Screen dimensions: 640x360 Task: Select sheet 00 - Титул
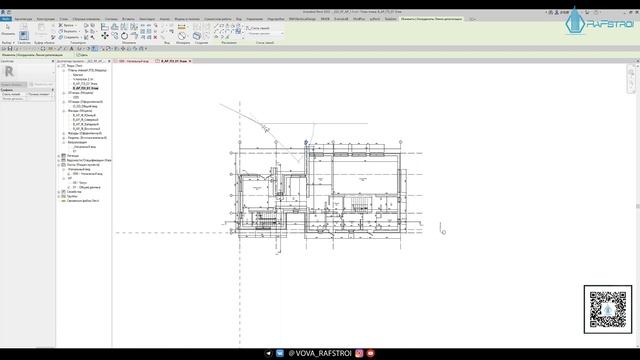(x=80, y=183)
